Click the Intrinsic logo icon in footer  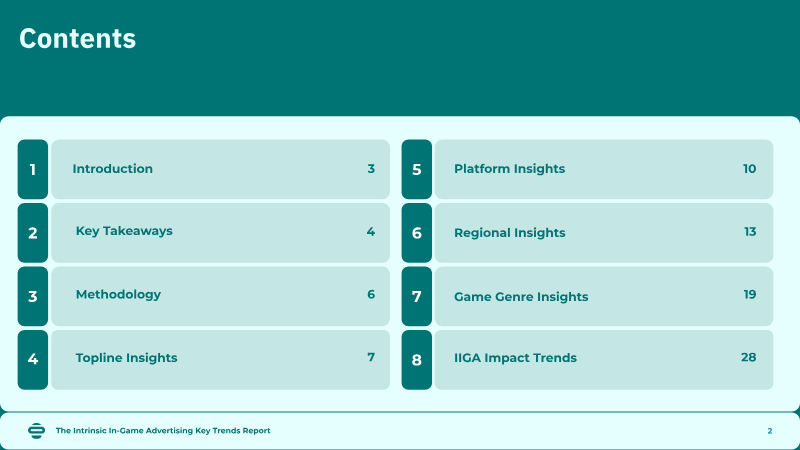(36, 430)
